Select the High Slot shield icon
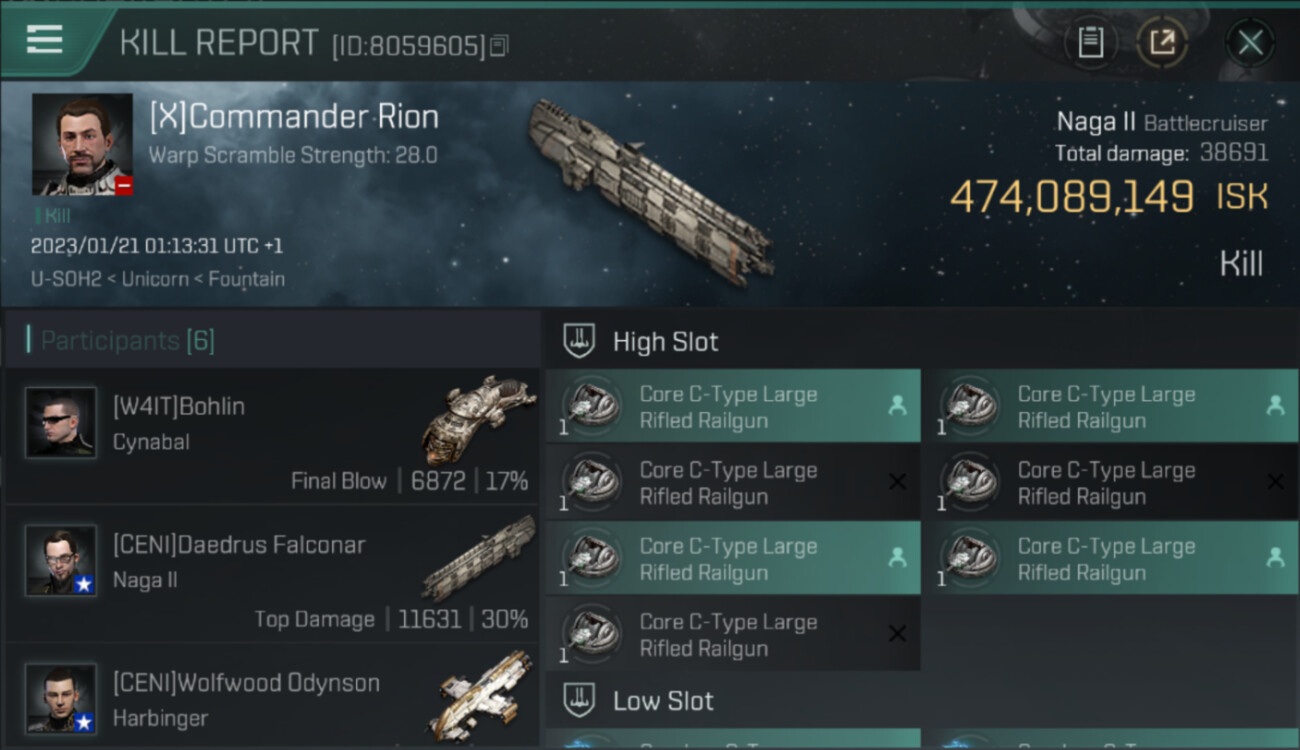This screenshot has width=1300, height=750. click(580, 341)
